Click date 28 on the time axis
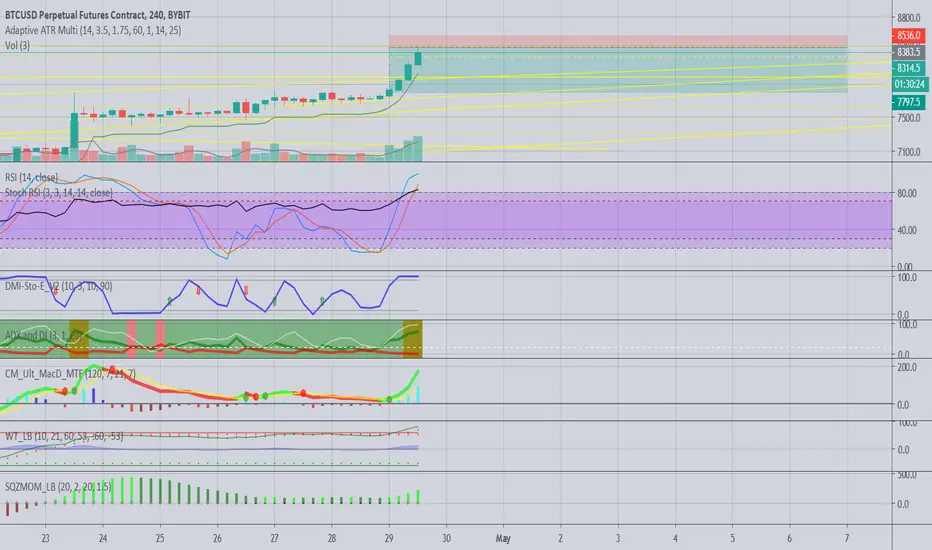932x550 pixels. [332, 538]
